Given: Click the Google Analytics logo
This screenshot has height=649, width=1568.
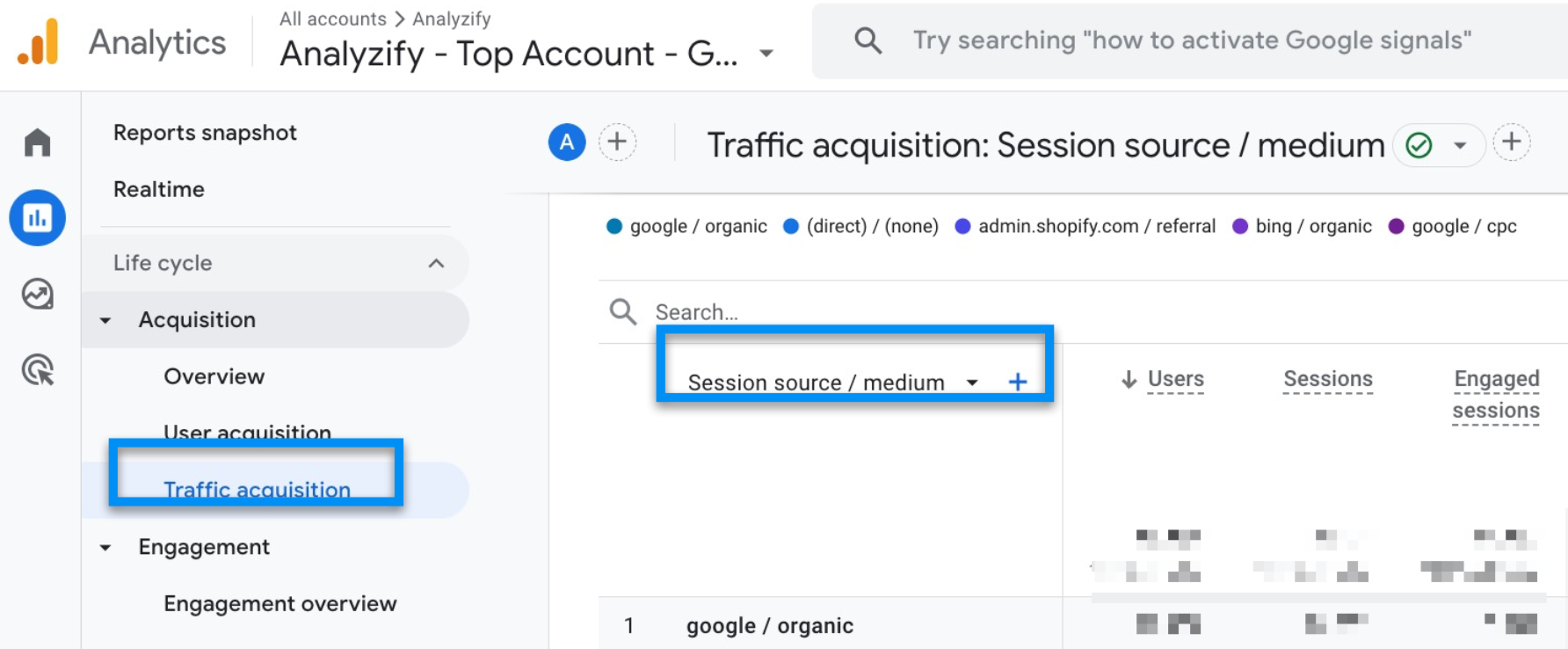Looking at the screenshot, I should point(39,41).
